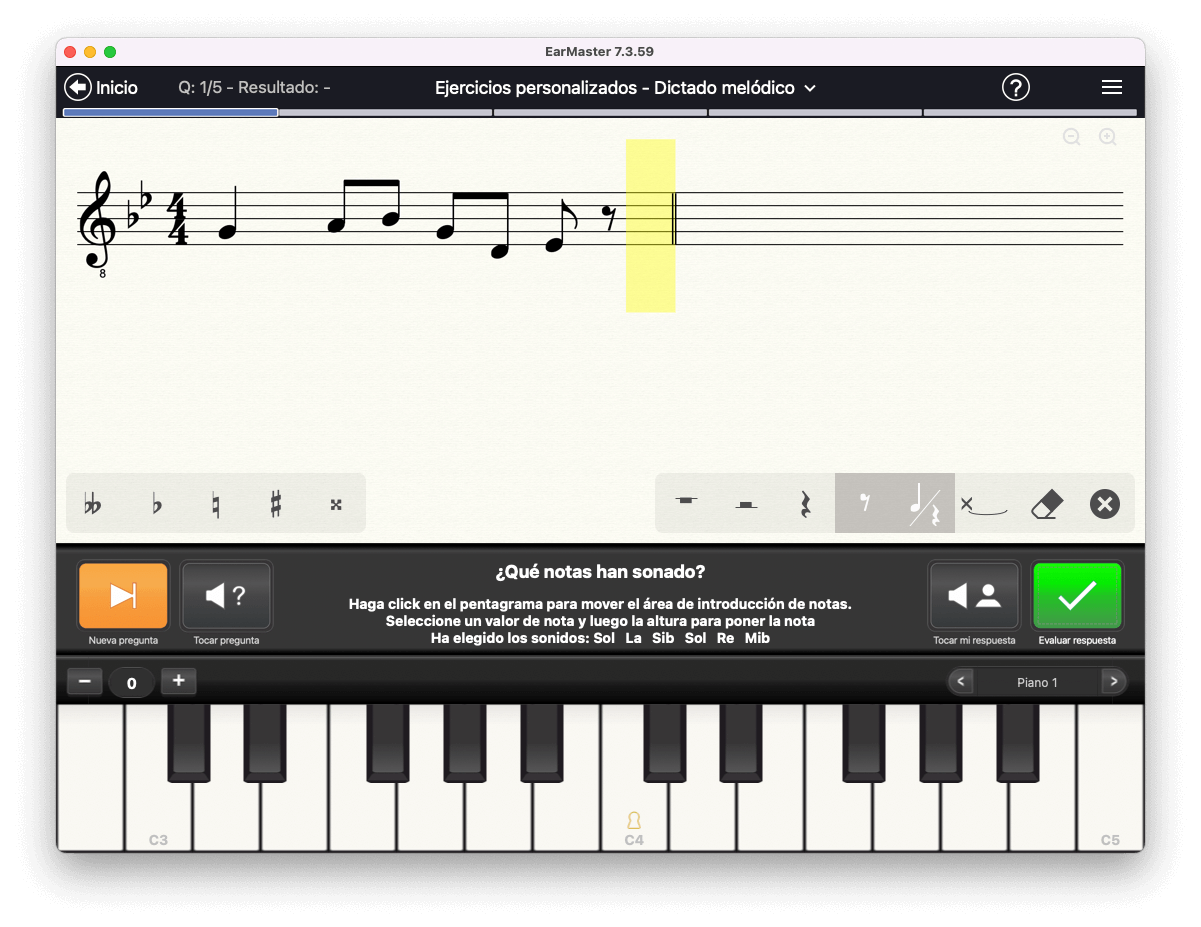The height and width of the screenshot is (927, 1201).
Task: Toggle between note and rest input
Action: click(x=925, y=504)
